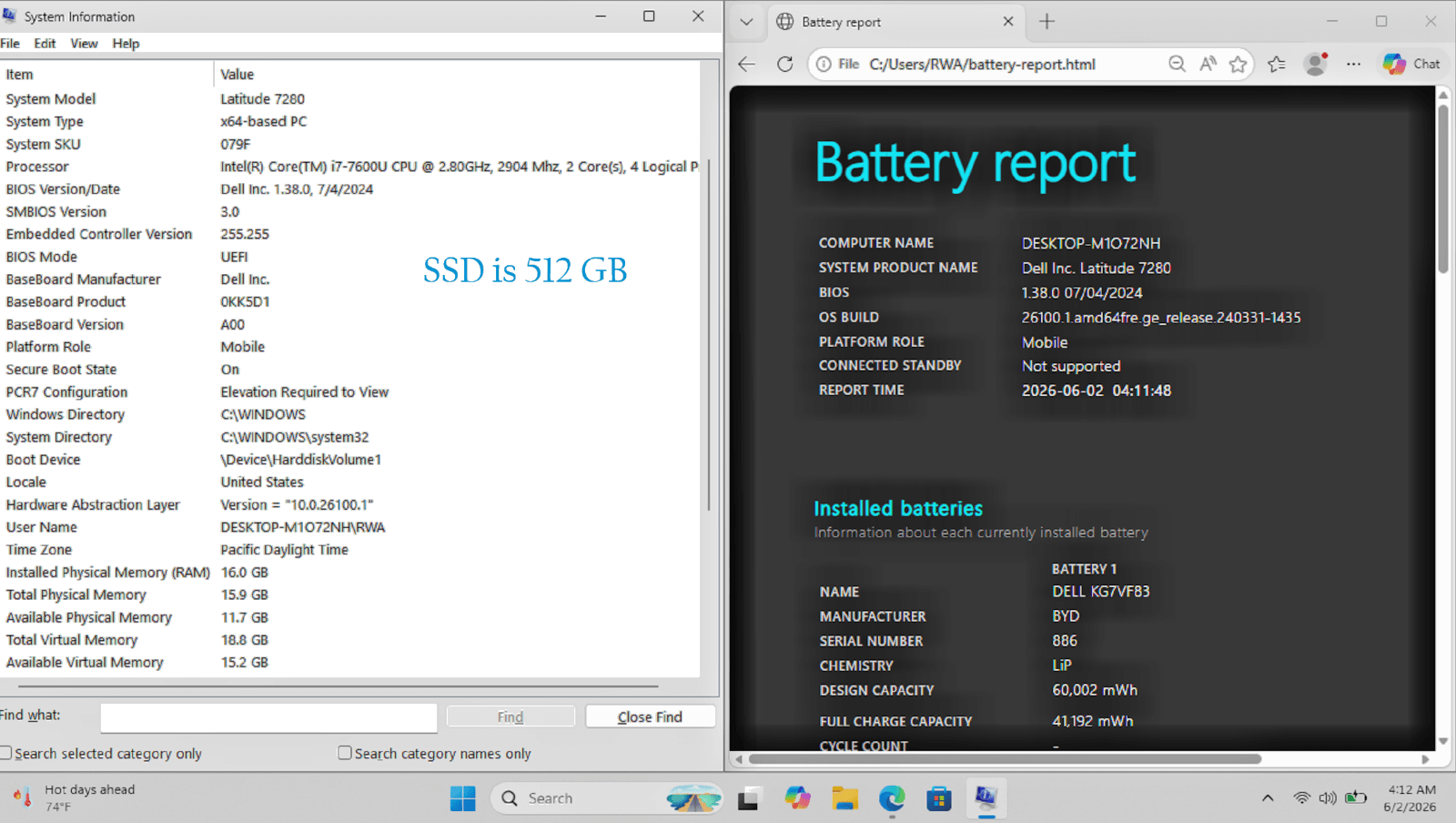Select the Secure Boot State row
Image resolution: width=1456 pixels, height=823 pixels.
click(x=350, y=370)
